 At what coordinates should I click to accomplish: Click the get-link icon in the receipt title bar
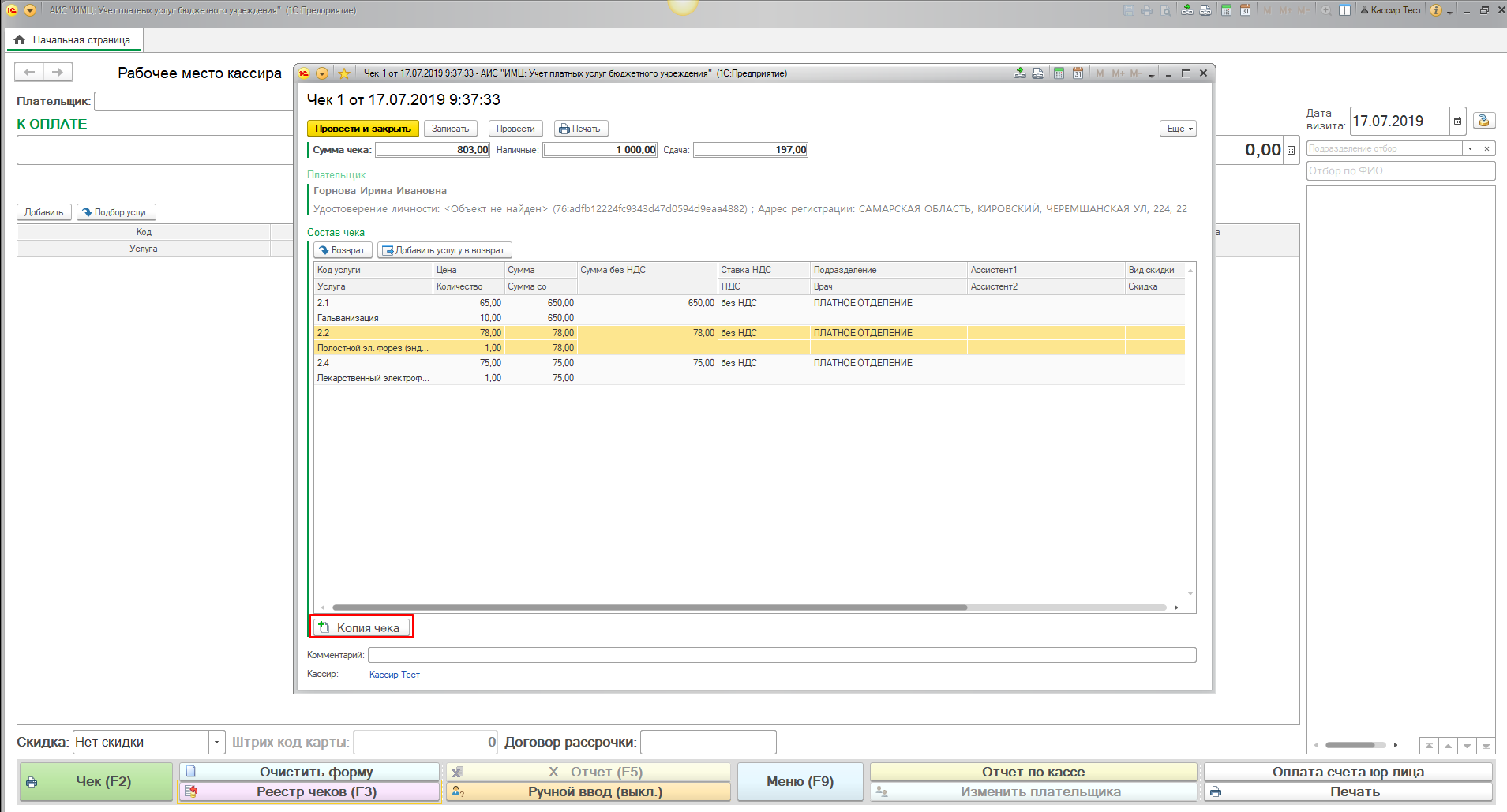[1020, 73]
